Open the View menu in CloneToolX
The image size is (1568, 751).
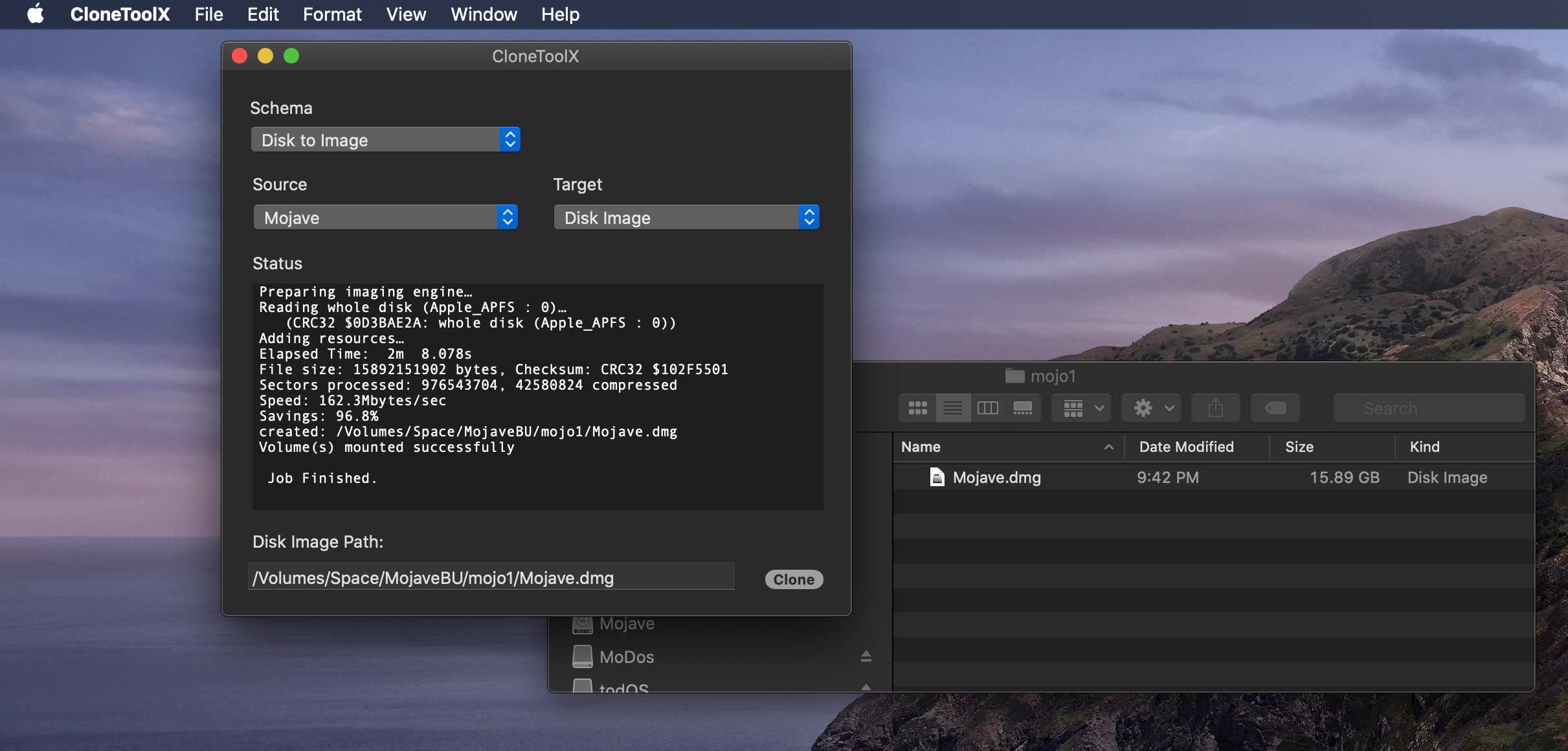[404, 14]
